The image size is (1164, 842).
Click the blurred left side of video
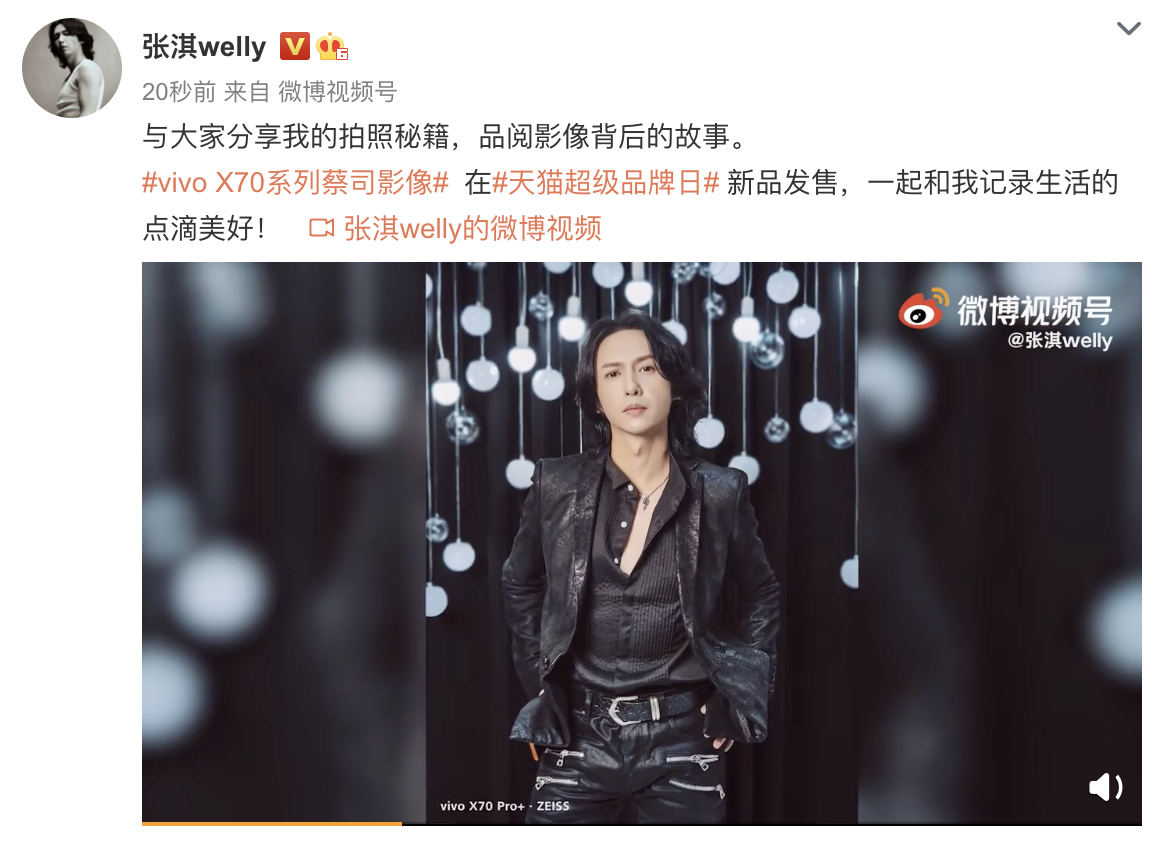284,542
